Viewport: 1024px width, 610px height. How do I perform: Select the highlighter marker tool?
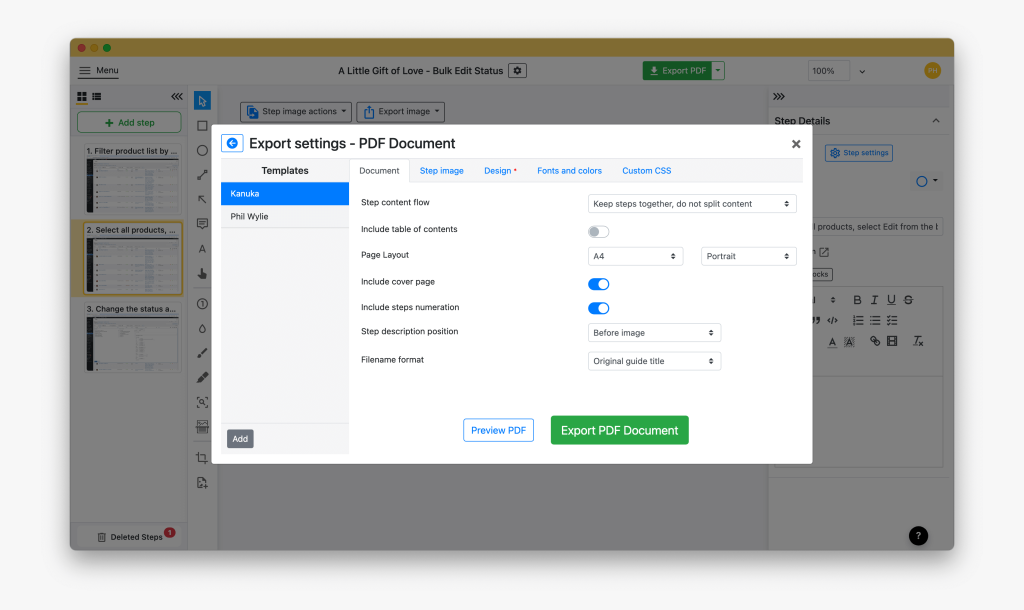(202, 377)
